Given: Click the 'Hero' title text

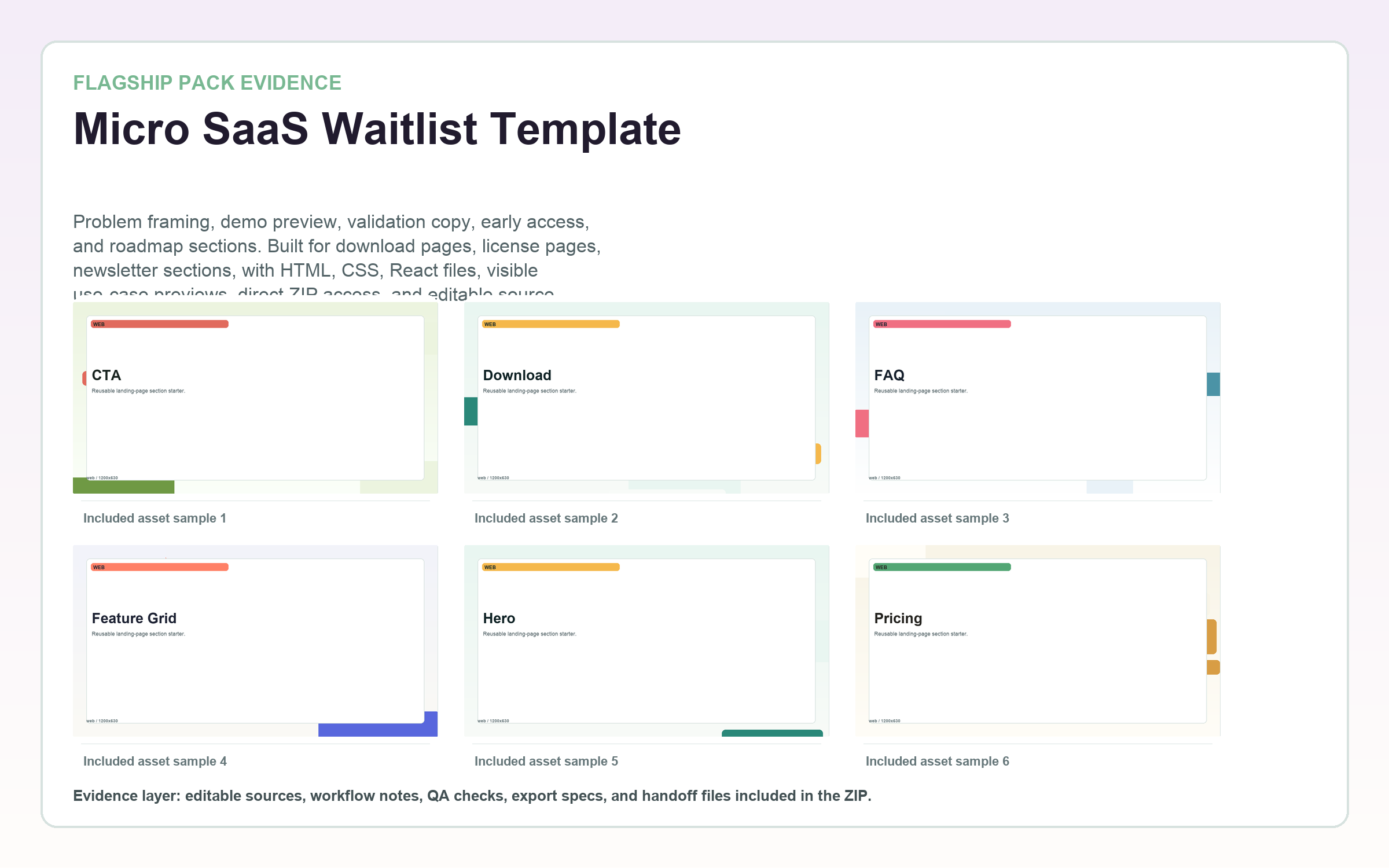Looking at the screenshot, I should pyautogui.click(x=499, y=618).
